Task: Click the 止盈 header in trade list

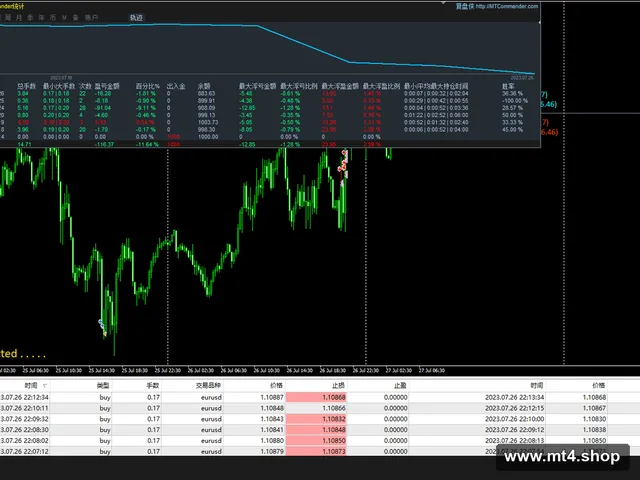Action: 400,385
